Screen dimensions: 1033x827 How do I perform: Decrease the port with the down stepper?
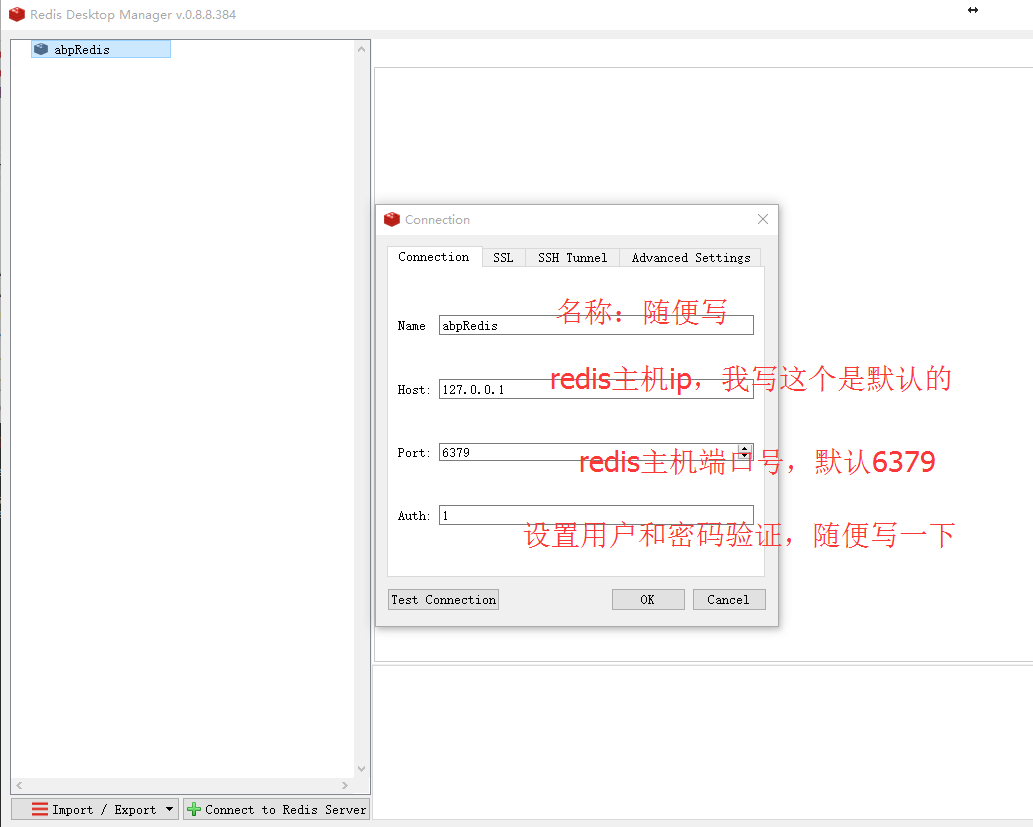[x=745, y=456]
